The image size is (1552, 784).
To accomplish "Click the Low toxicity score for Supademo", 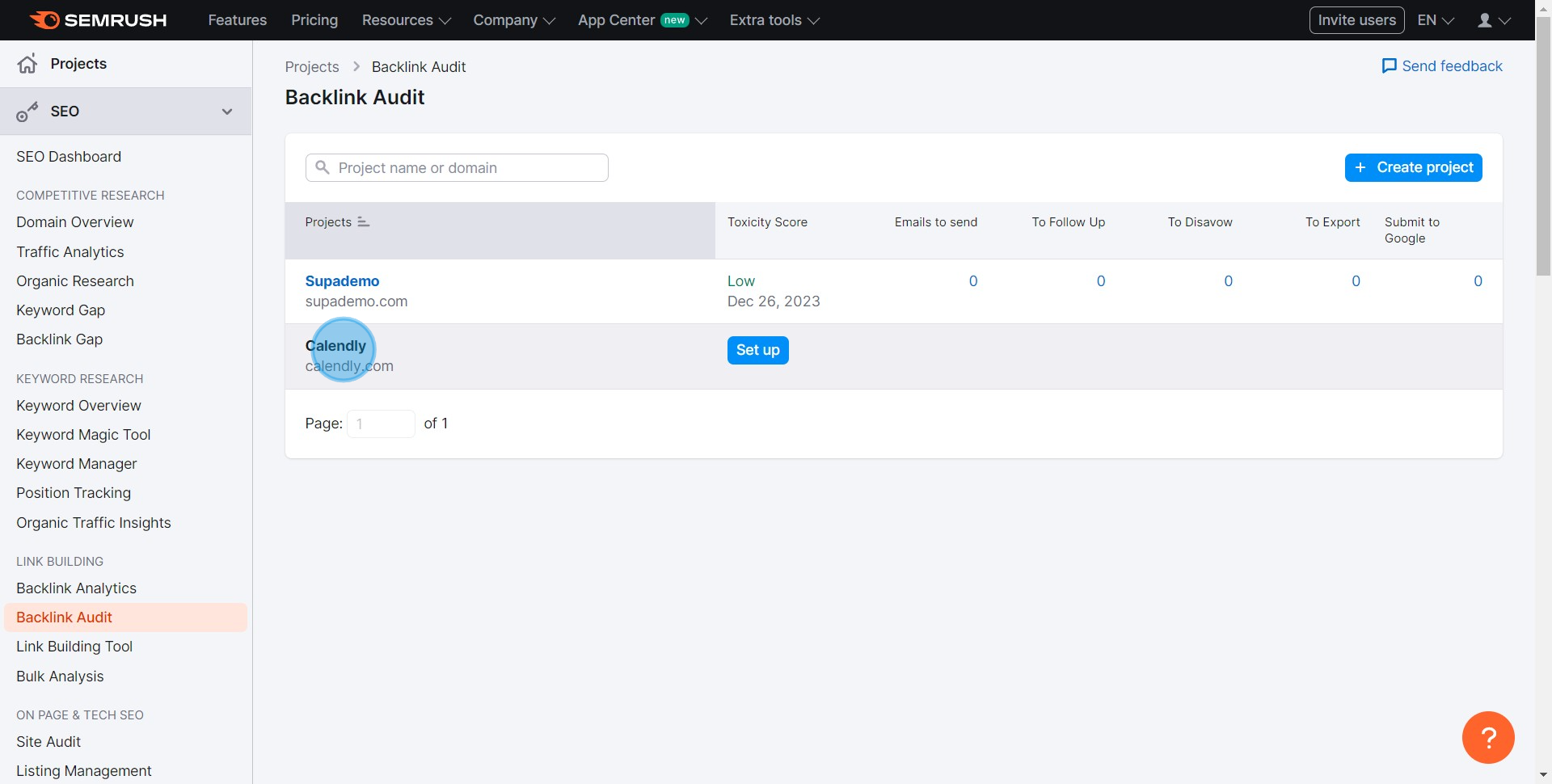I will pos(741,281).
